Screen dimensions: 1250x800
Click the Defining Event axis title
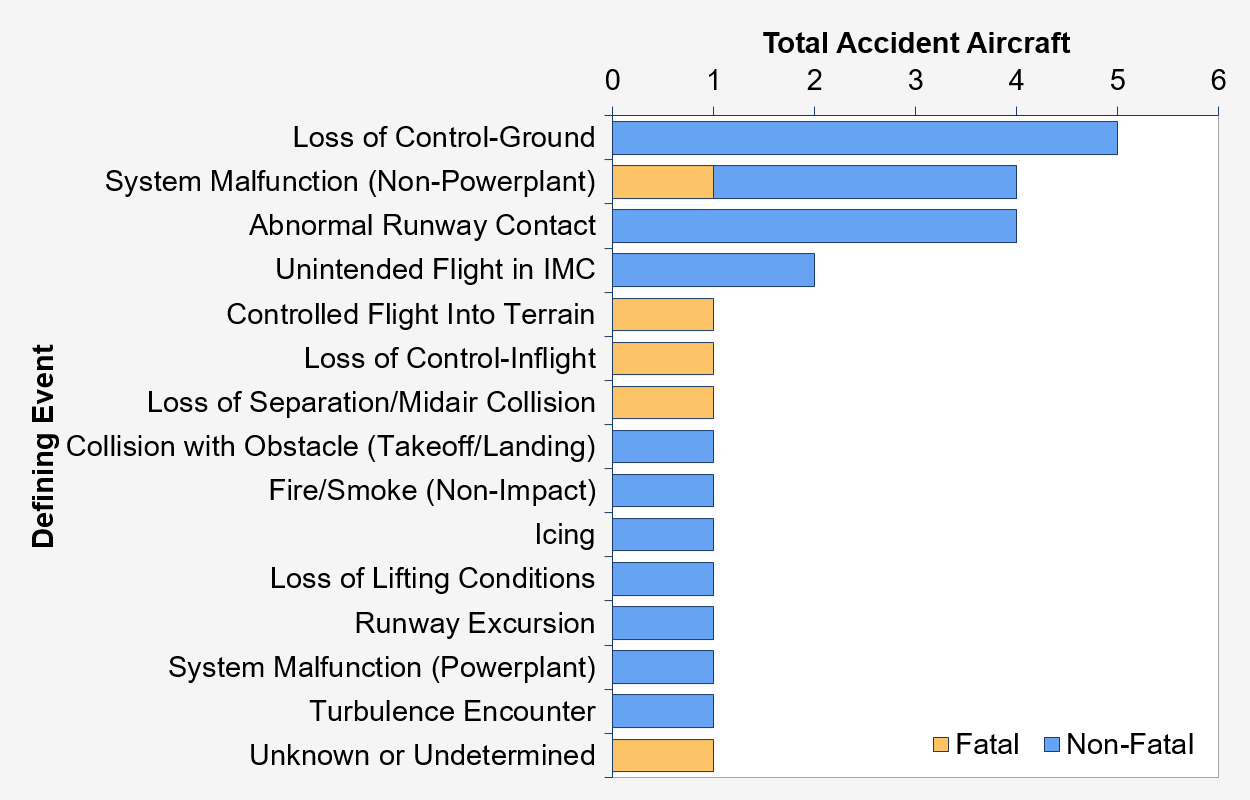coord(42,446)
